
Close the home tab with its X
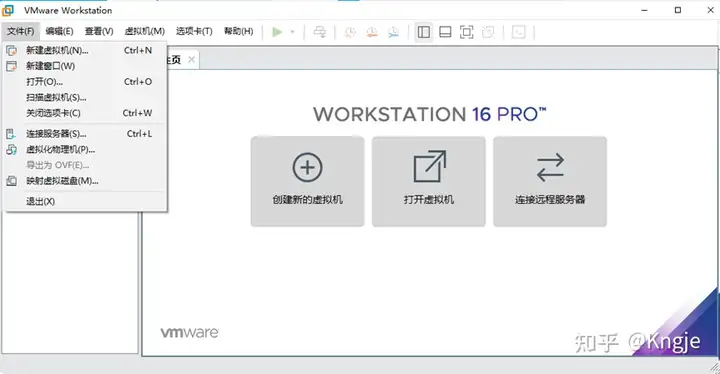point(191,60)
